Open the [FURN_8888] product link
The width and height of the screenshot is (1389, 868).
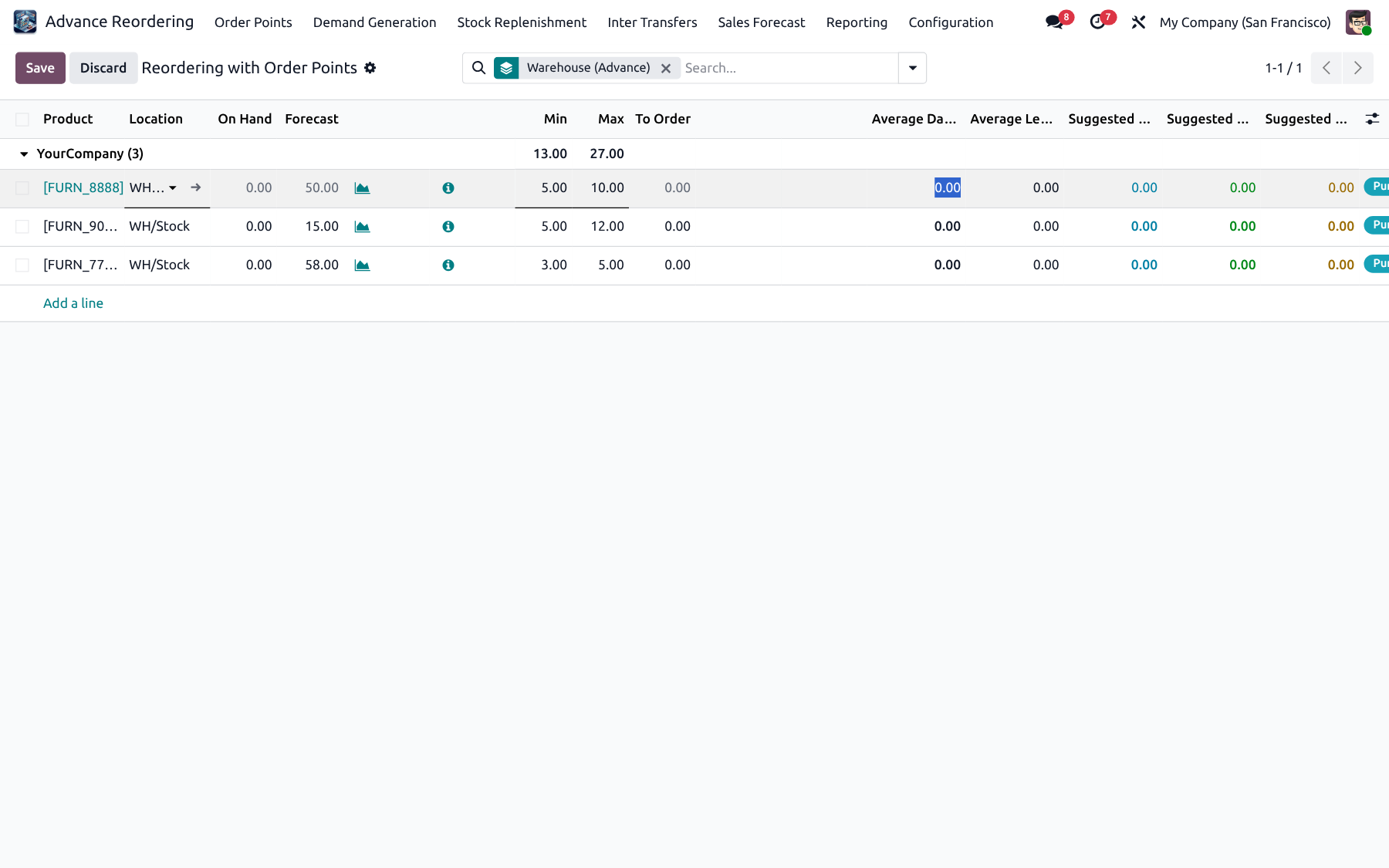coord(83,187)
